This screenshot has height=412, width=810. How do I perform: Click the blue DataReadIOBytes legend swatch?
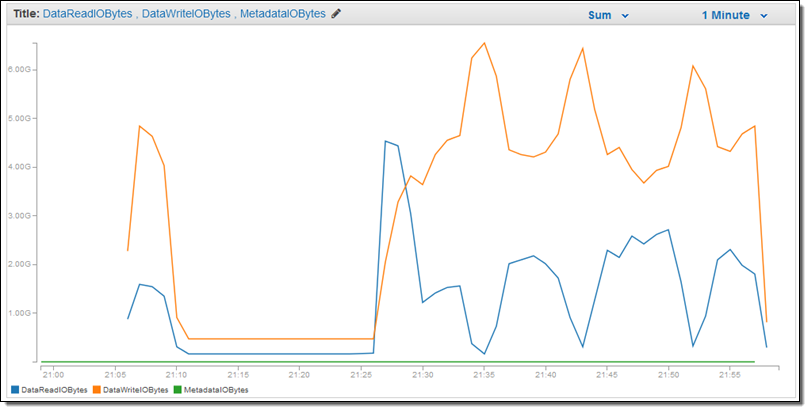(15, 390)
